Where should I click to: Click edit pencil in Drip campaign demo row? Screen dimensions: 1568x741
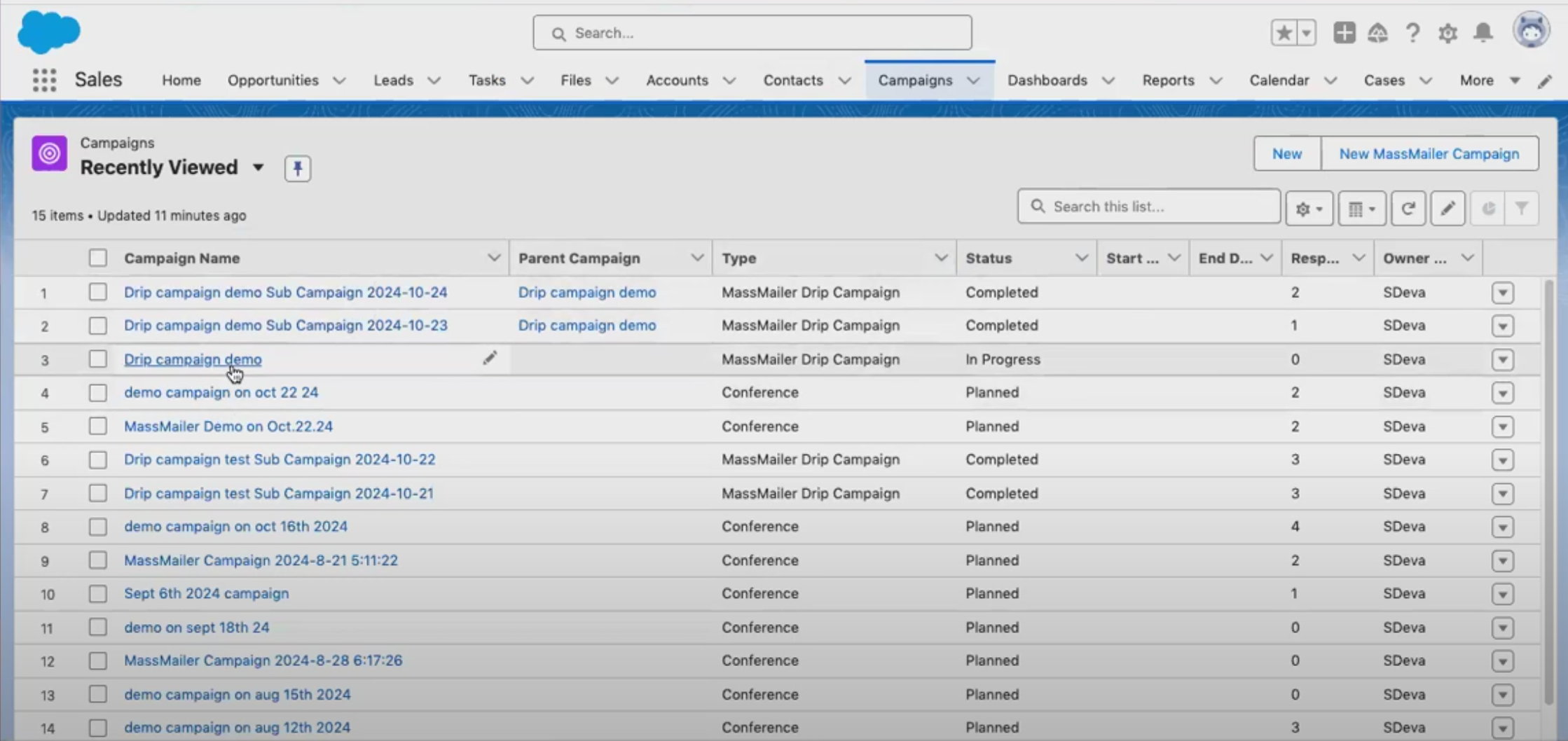490,359
